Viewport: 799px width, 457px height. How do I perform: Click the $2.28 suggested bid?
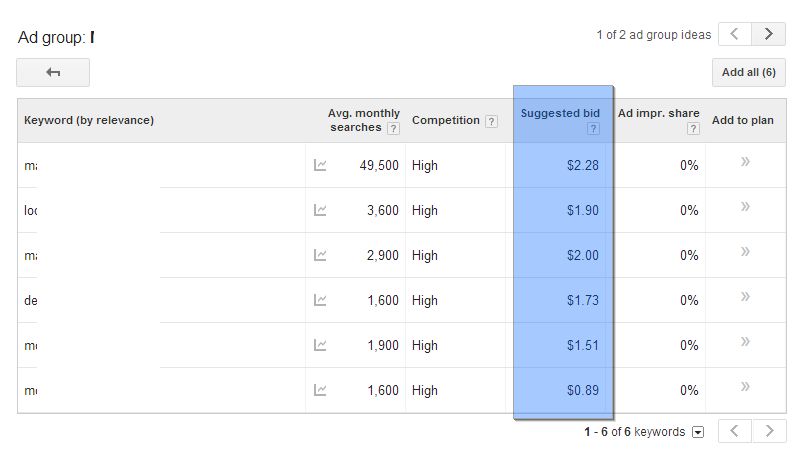(x=582, y=166)
